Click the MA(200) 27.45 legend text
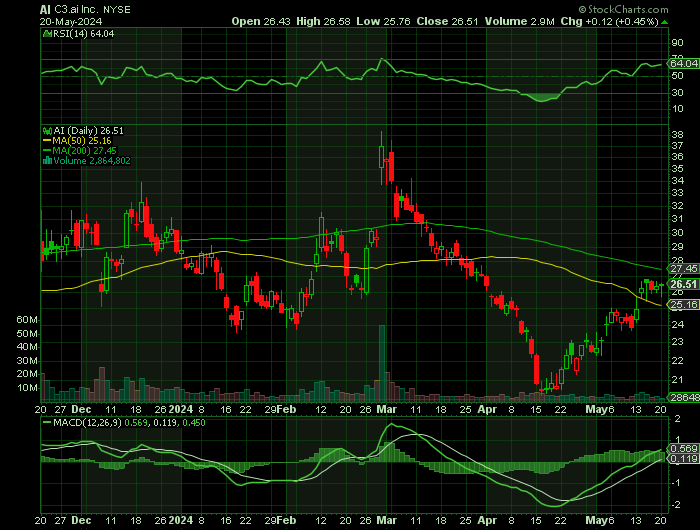The height and width of the screenshot is (530, 700). tap(84, 151)
